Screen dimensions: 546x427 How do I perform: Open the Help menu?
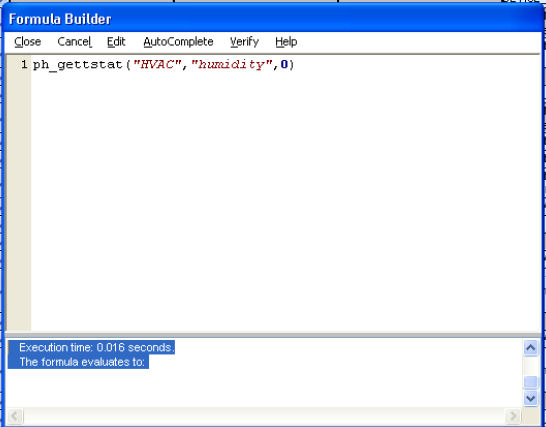click(286, 42)
